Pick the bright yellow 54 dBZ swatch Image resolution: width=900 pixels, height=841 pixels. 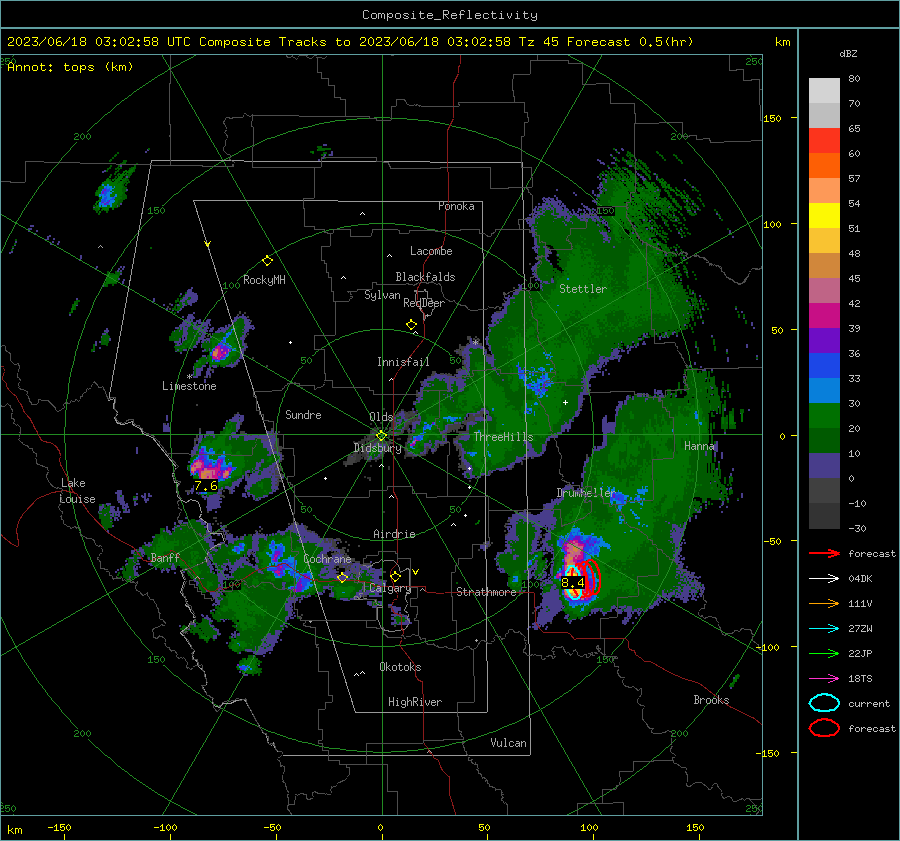(824, 215)
